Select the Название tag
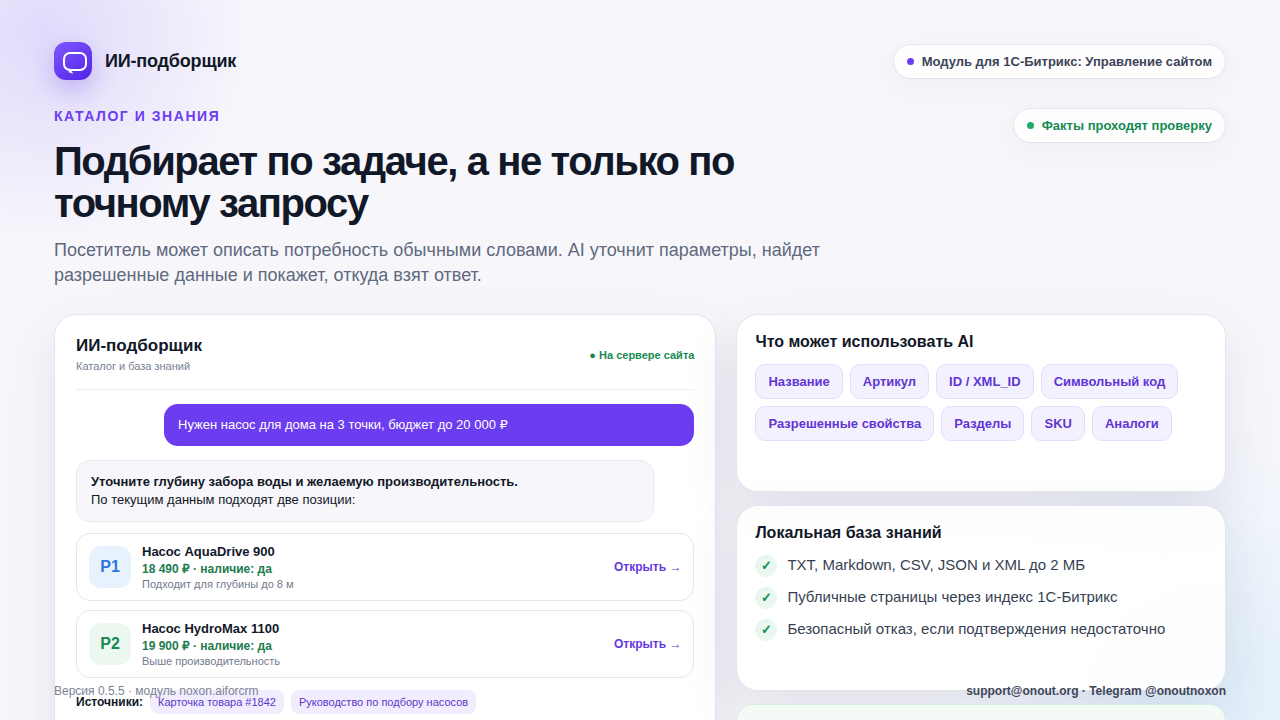The image size is (1280, 720). (799, 382)
